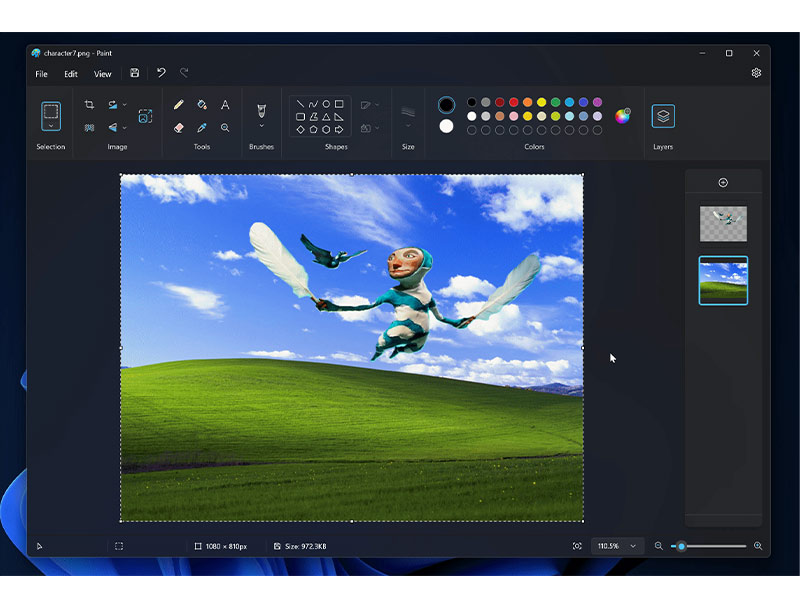Image resolution: width=800 pixels, height=600 pixels.
Task: Click the Flip image icon
Action: point(113,128)
